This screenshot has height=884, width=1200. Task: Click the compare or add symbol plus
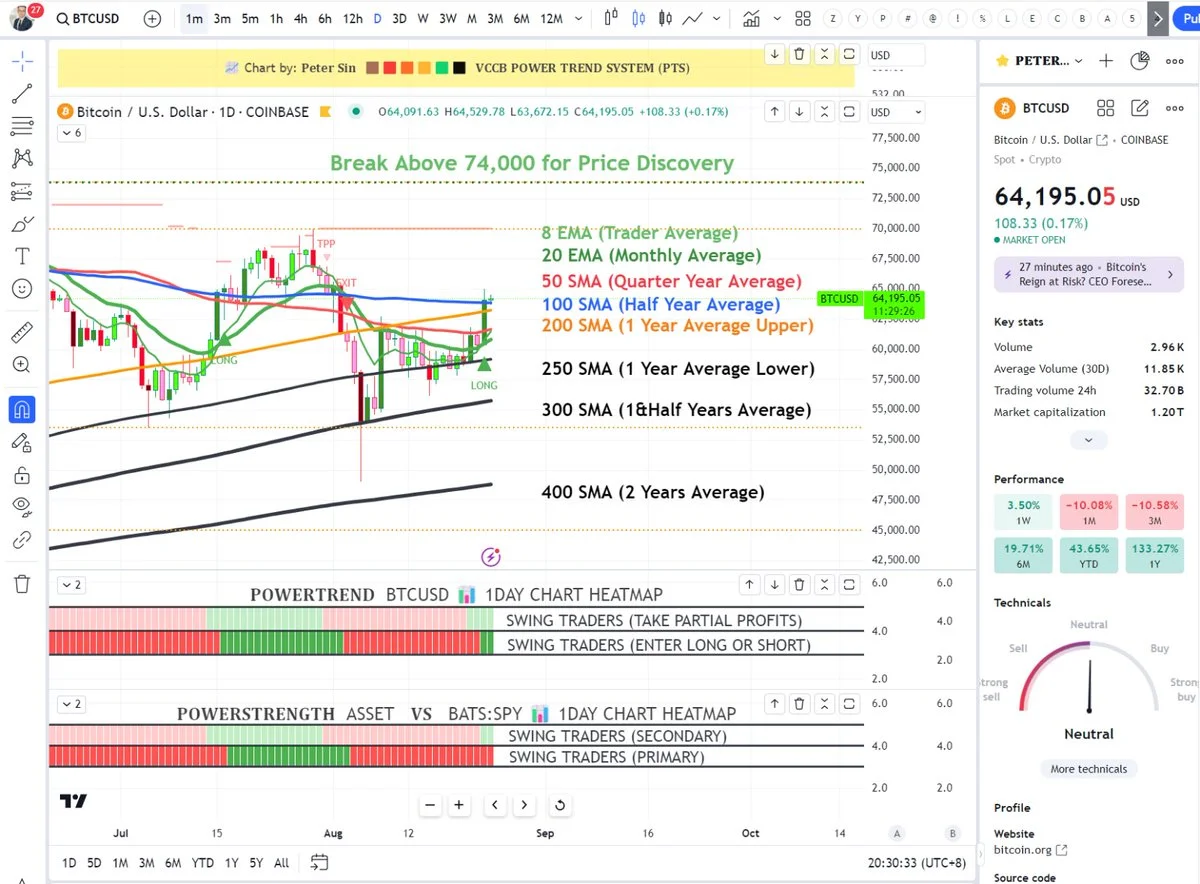pos(152,18)
